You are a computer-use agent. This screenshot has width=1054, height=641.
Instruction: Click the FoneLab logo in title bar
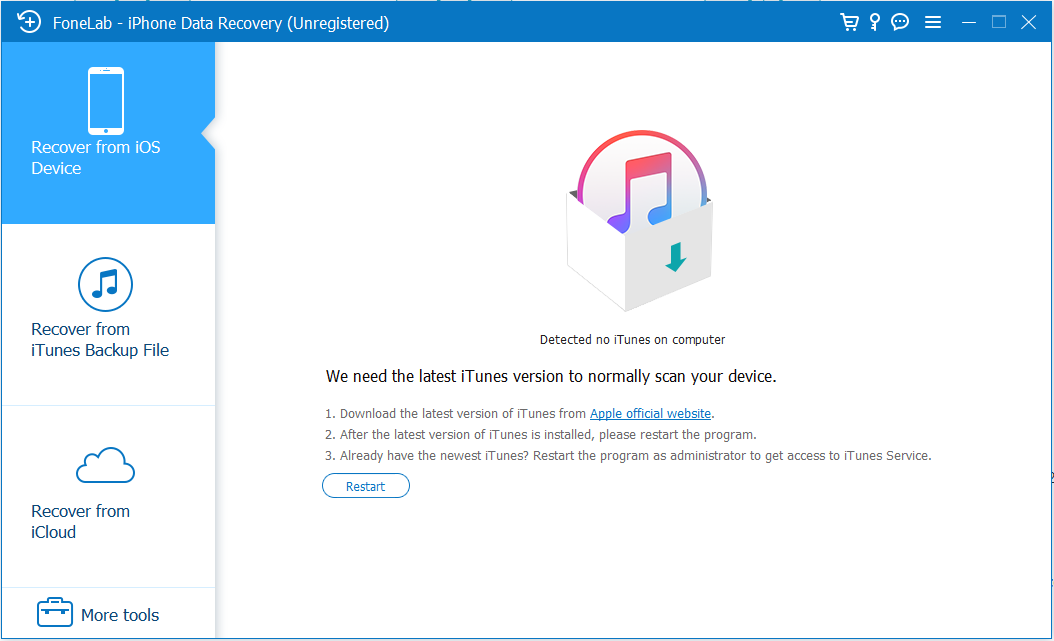pos(29,22)
